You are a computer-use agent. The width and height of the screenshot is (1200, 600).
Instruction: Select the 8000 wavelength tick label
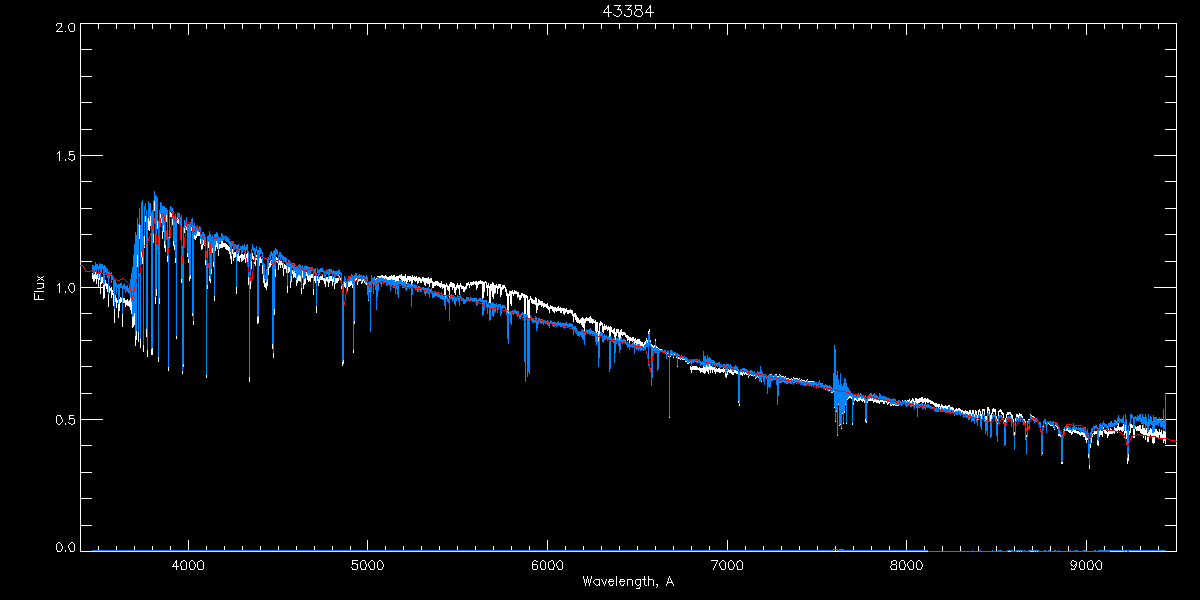907,564
